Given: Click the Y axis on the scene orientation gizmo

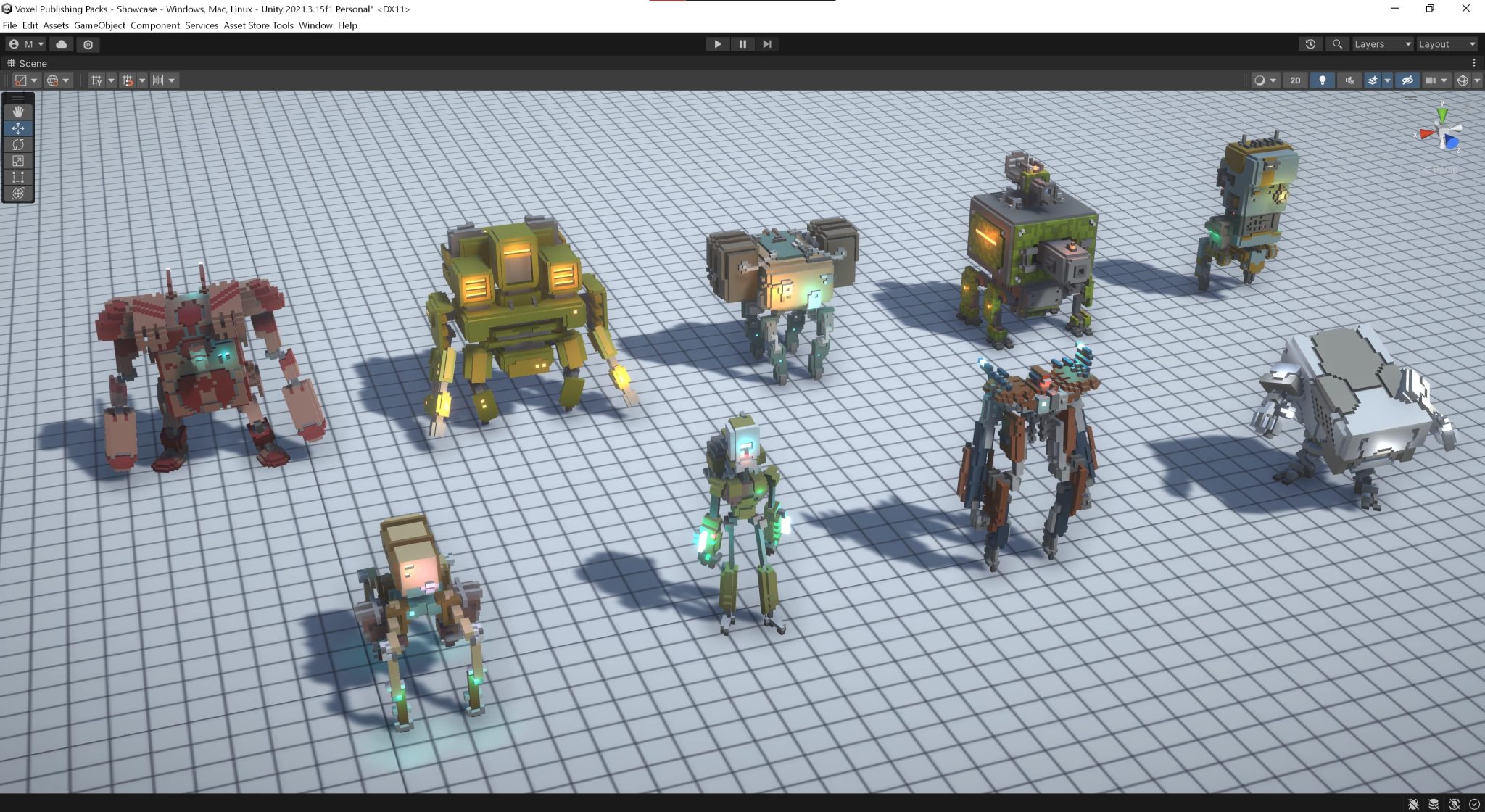Looking at the screenshot, I should coord(1443,113).
